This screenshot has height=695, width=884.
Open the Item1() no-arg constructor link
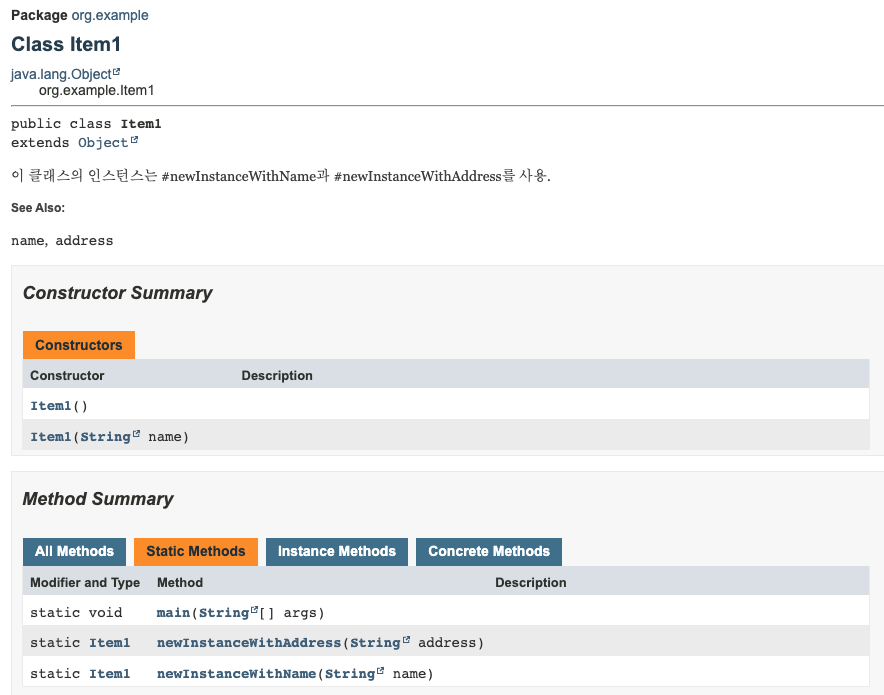tap(51, 406)
